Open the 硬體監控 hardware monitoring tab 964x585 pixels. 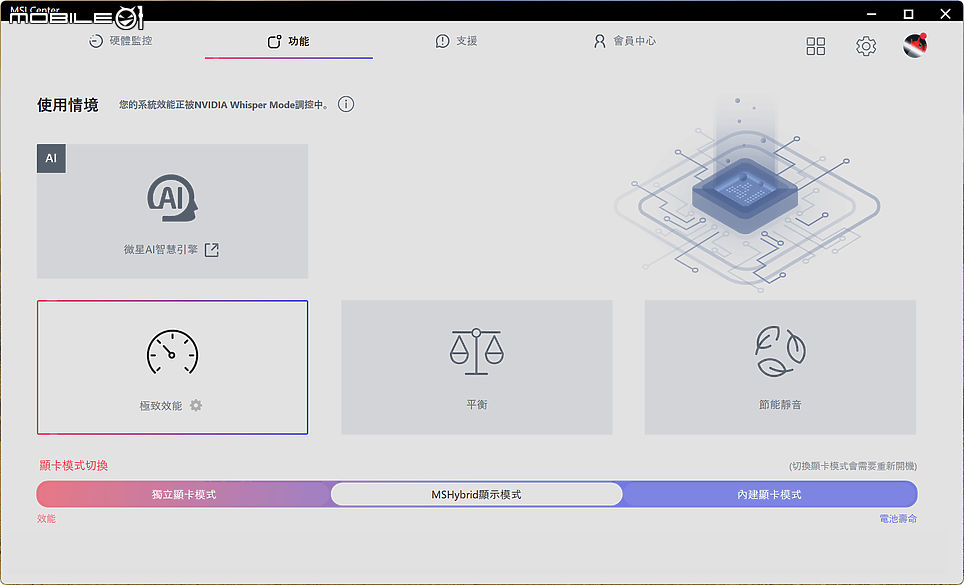[120, 41]
